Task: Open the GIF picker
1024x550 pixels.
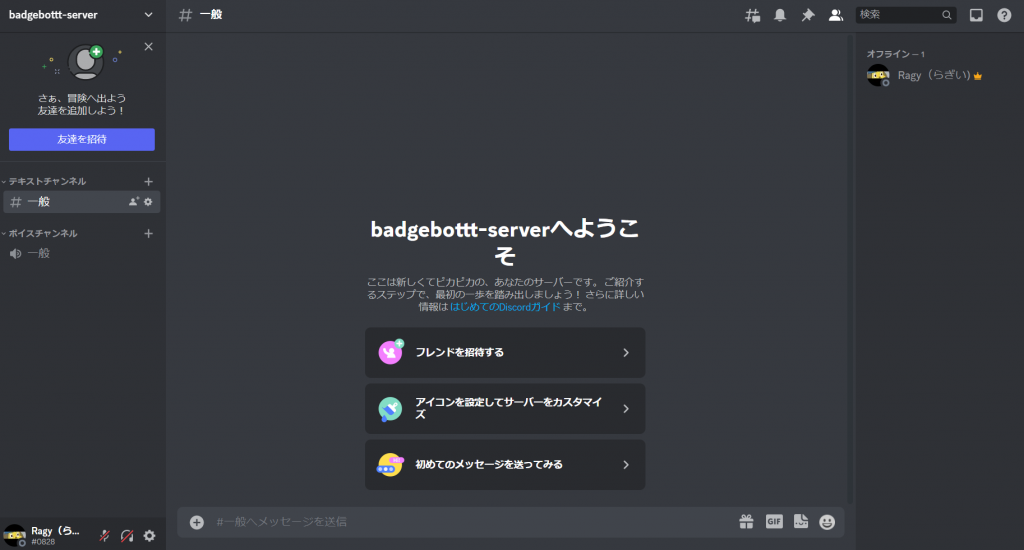Action: click(x=774, y=521)
